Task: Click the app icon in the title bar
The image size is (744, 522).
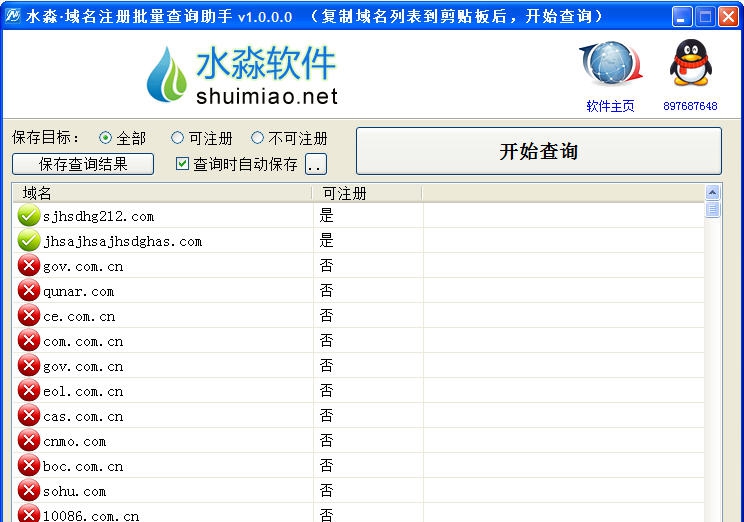Action: click(13, 16)
